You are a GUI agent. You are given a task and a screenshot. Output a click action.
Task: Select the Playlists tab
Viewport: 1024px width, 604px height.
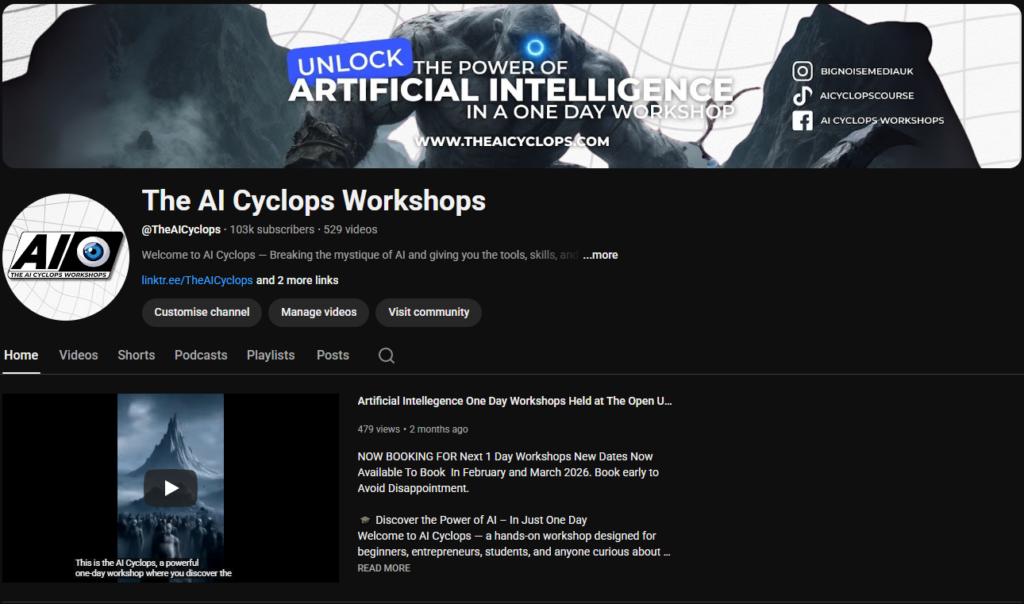[271, 355]
